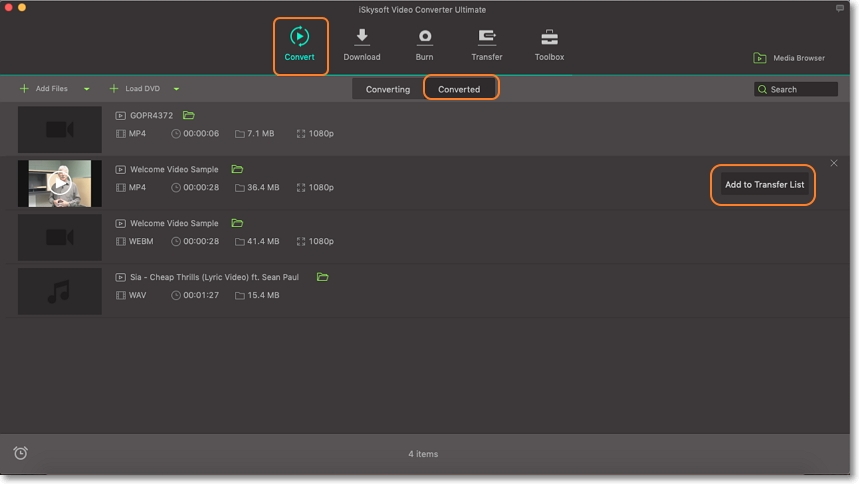Expand the Add Files dropdown arrow
859x484 pixels.
87,89
